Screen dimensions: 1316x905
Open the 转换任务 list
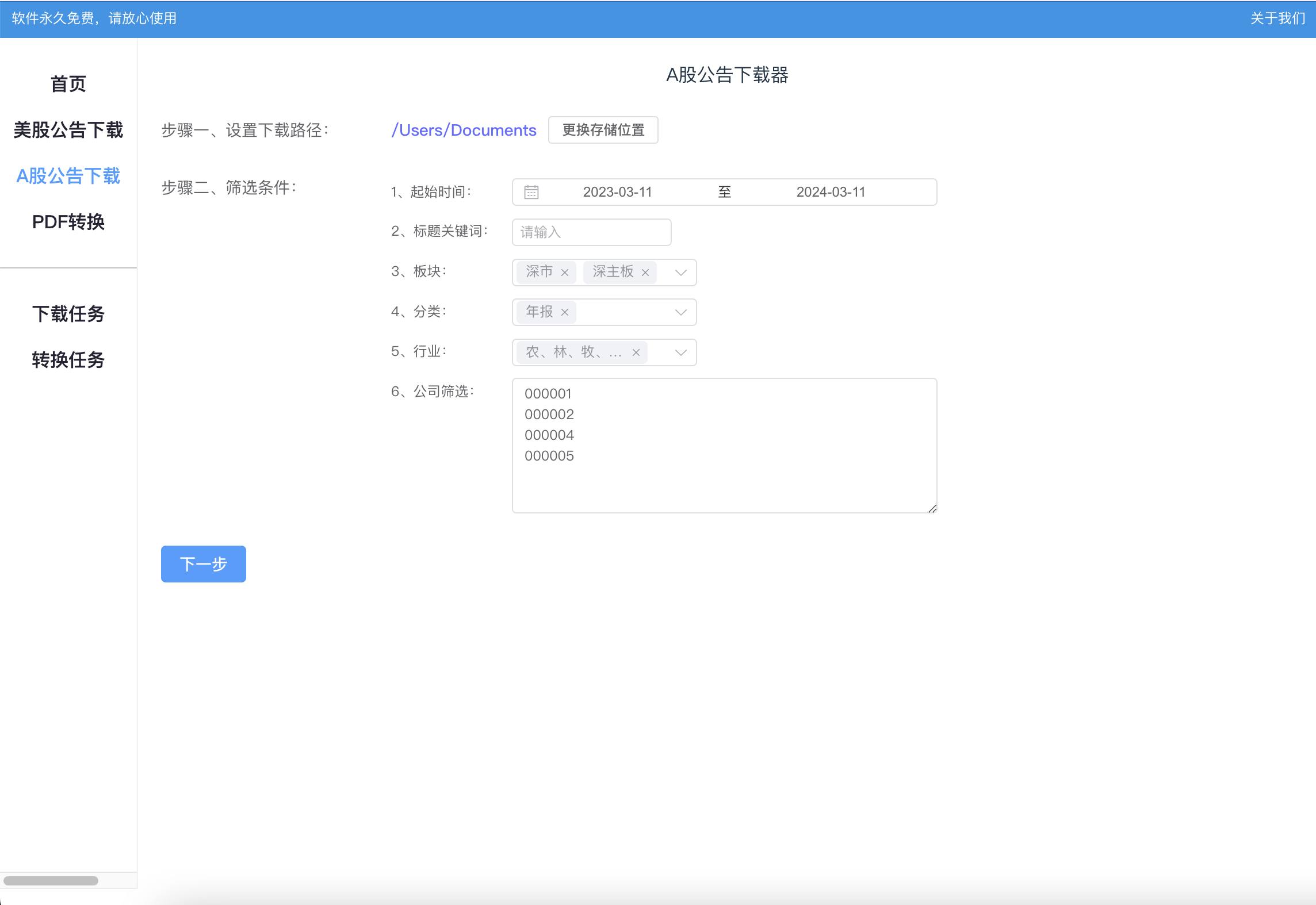[68, 360]
